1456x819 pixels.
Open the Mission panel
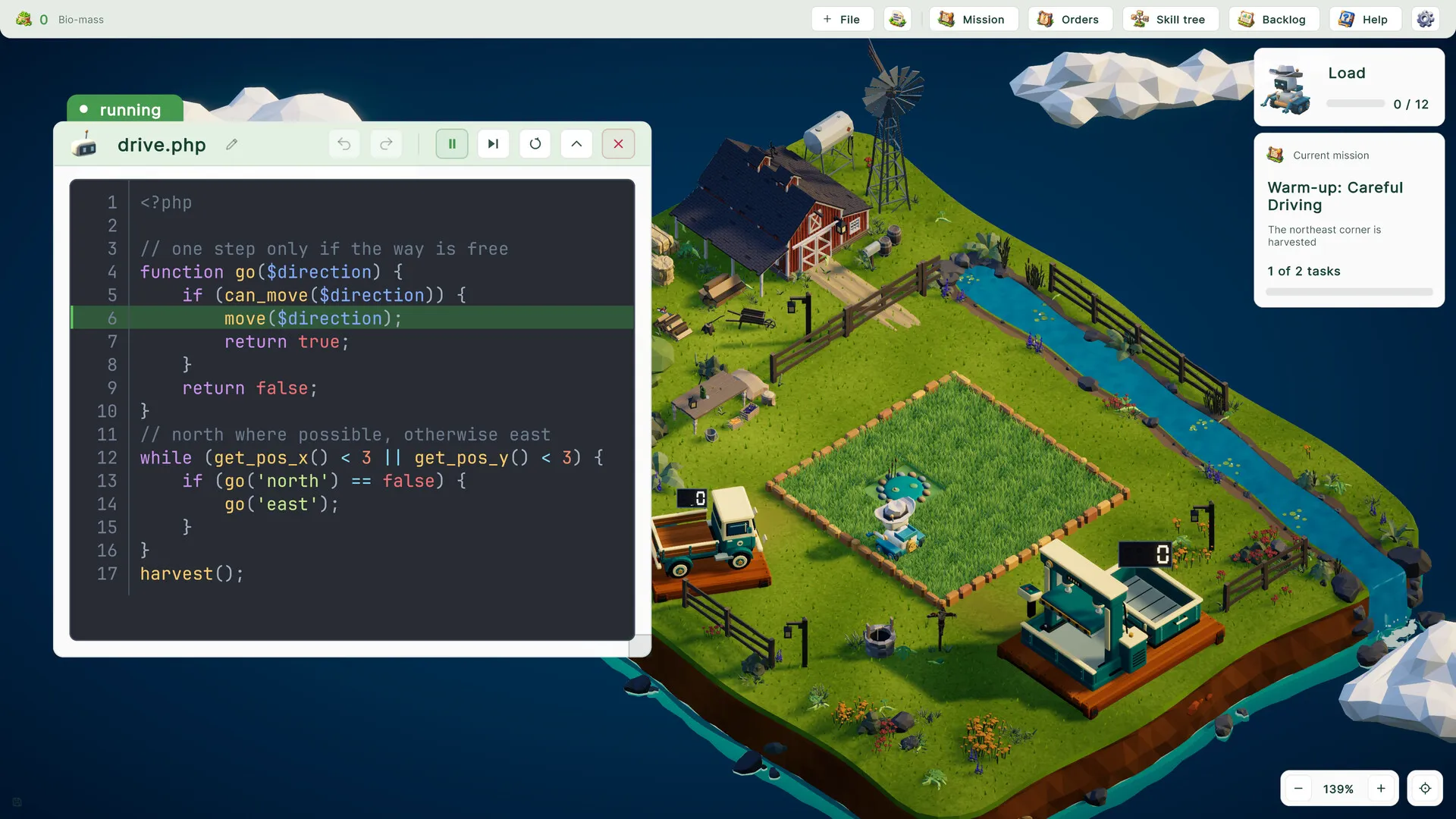tap(973, 19)
